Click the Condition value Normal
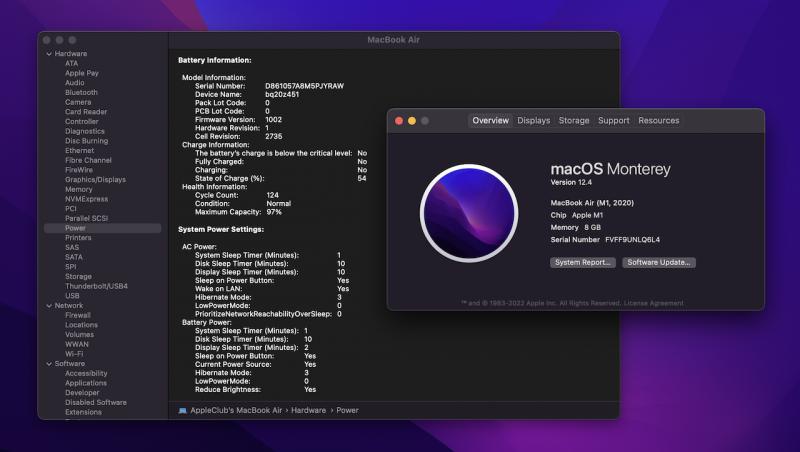 click(x=279, y=203)
